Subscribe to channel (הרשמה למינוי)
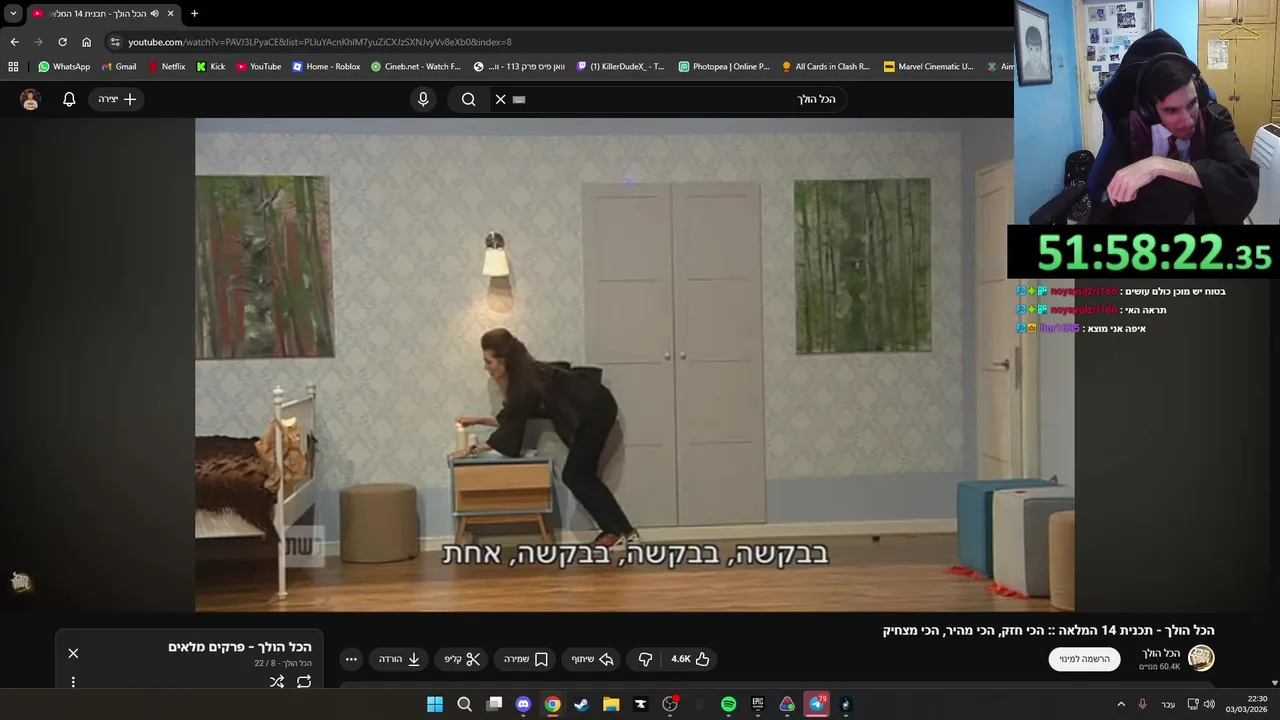The height and width of the screenshot is (720, 1280). tap(1084, 659)
